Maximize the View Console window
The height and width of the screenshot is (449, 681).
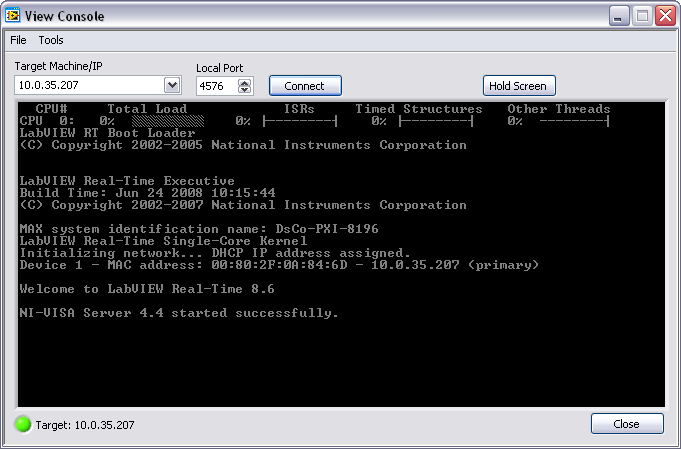coord(642,16)
